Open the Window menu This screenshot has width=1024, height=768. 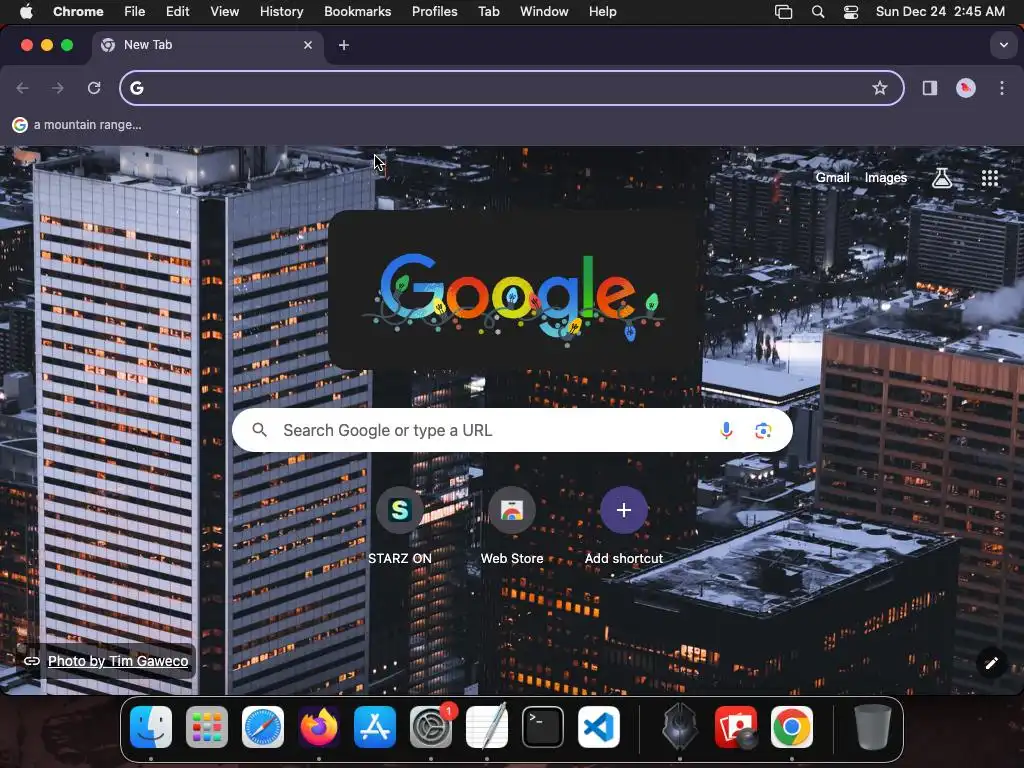[544, 12]
